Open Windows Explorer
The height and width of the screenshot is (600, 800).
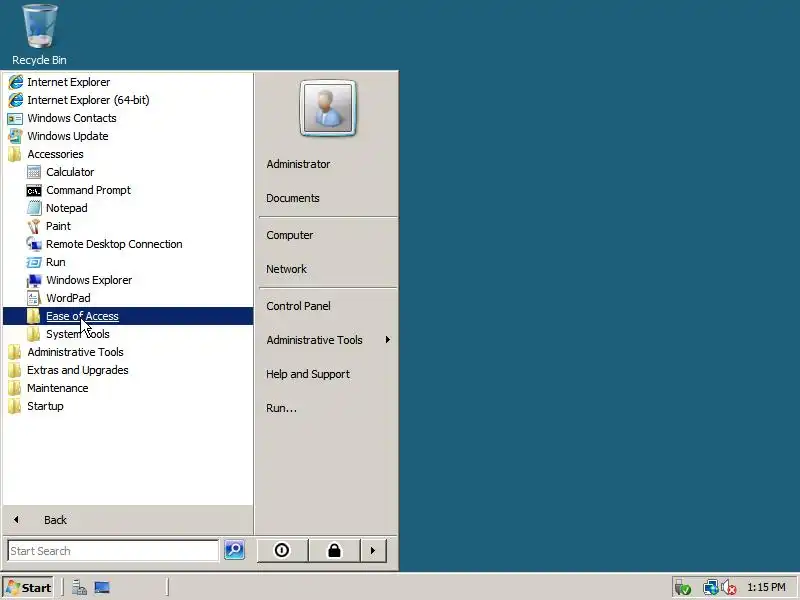tap(128, 280)
